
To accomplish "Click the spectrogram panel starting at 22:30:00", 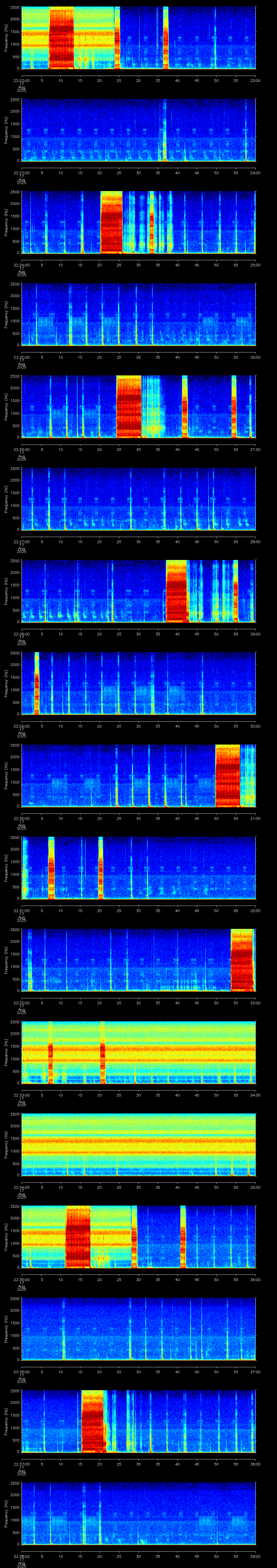I will [x=139, y=775].
